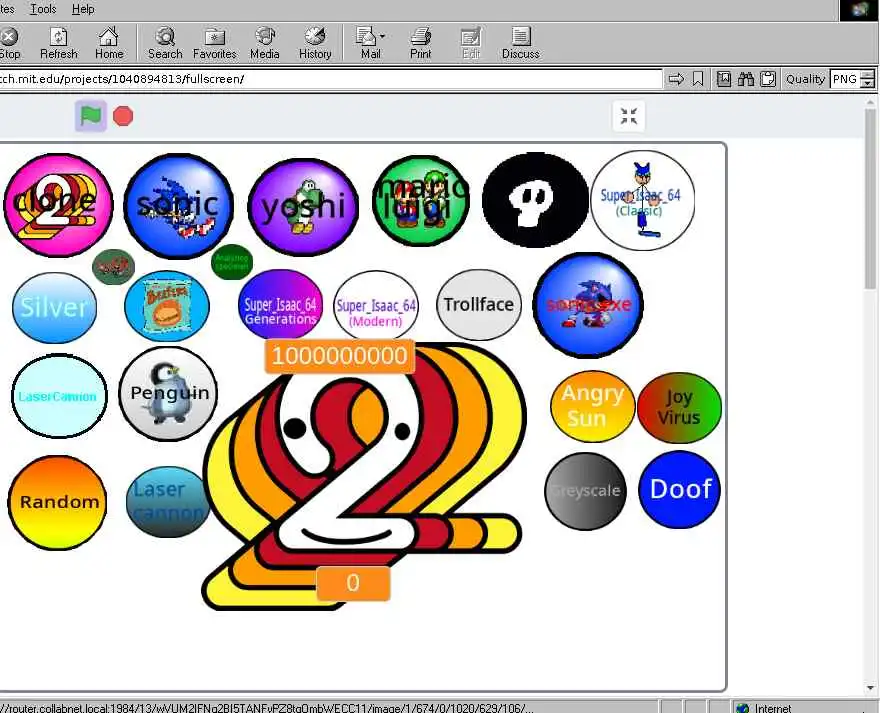
Task: Open the Favorites folder icon
Action: tap(214, 43)
